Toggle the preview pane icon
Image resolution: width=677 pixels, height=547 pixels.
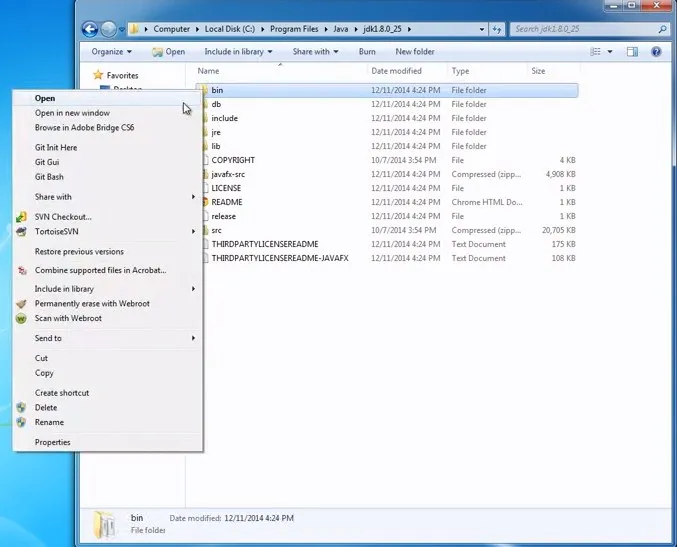[632, 52]
